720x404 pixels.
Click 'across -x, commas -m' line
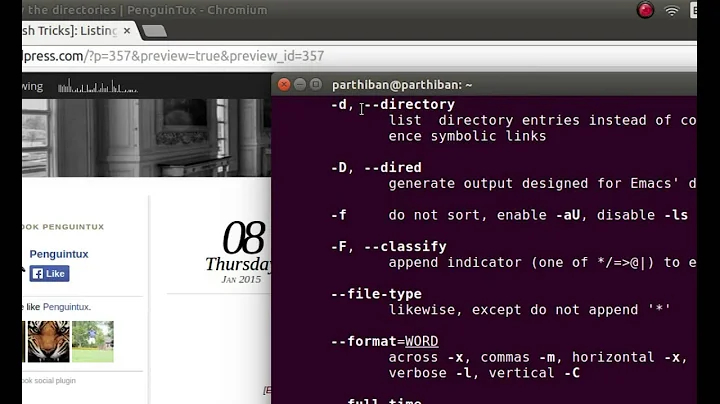[x=538, y=357]
